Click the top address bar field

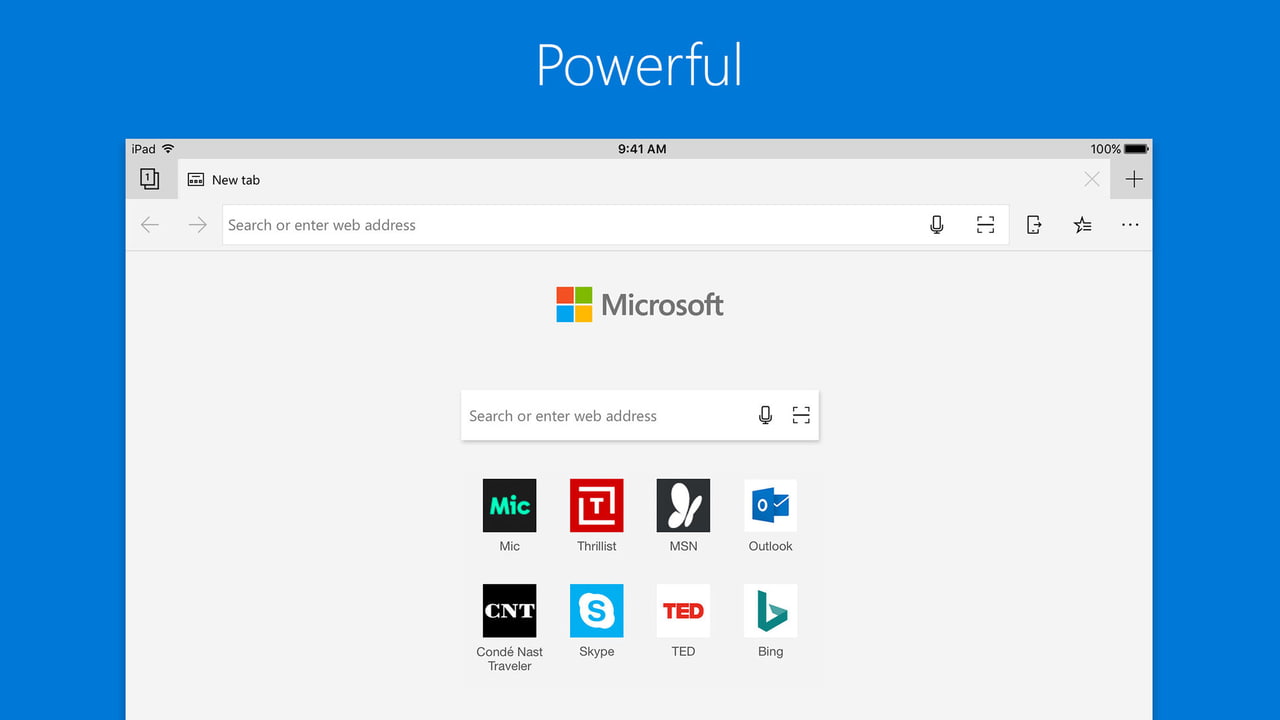point(560,225)
